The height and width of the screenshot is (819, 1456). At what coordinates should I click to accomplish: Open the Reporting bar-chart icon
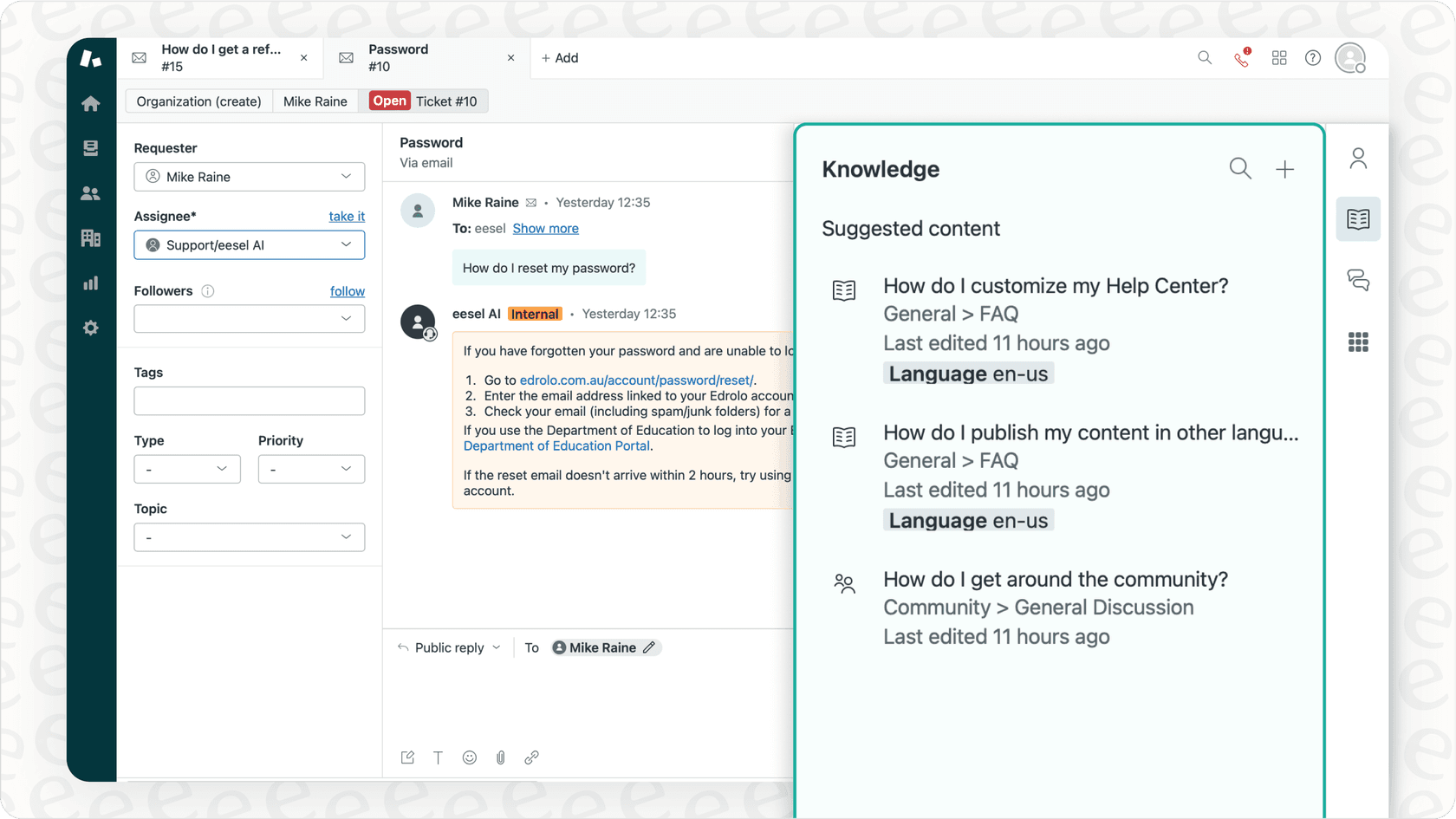tap(91, 283)
